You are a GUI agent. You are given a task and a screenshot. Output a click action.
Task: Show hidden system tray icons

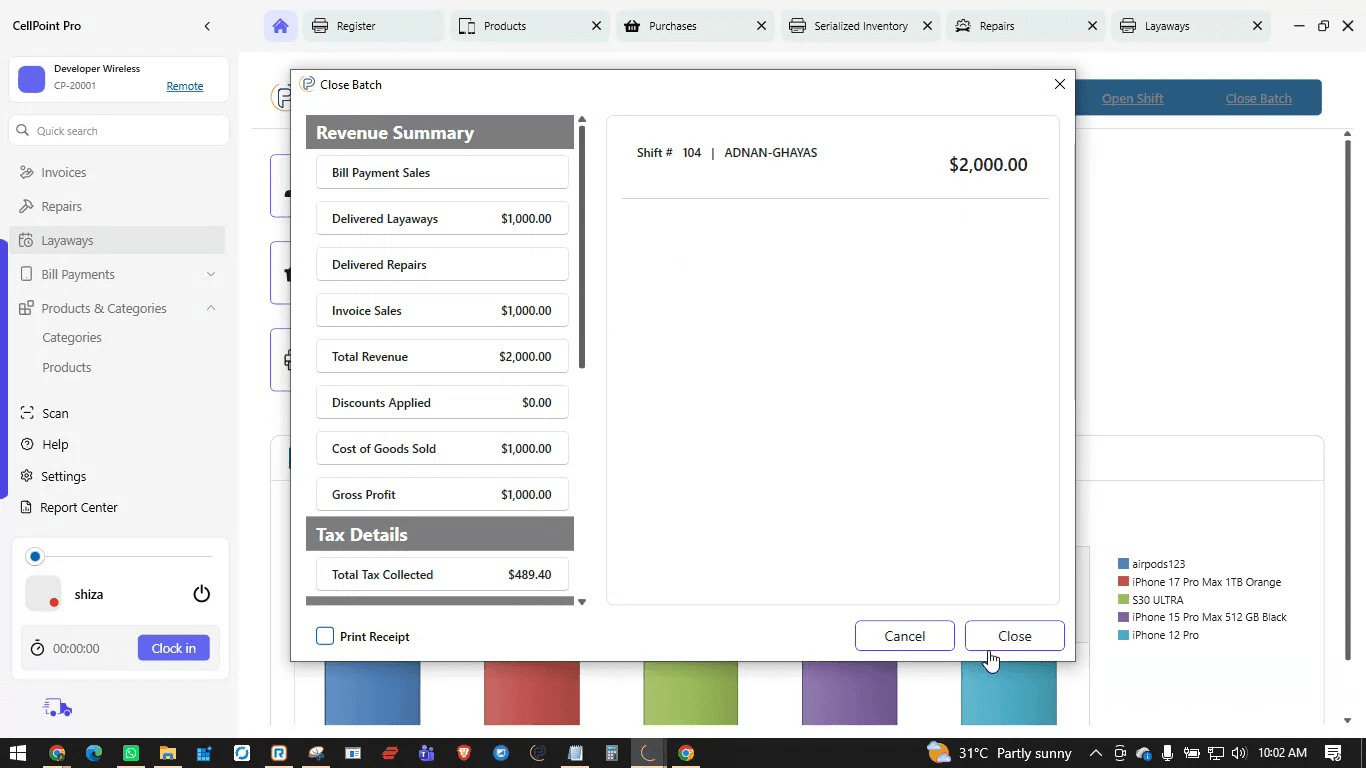(x=1095, y=753)
